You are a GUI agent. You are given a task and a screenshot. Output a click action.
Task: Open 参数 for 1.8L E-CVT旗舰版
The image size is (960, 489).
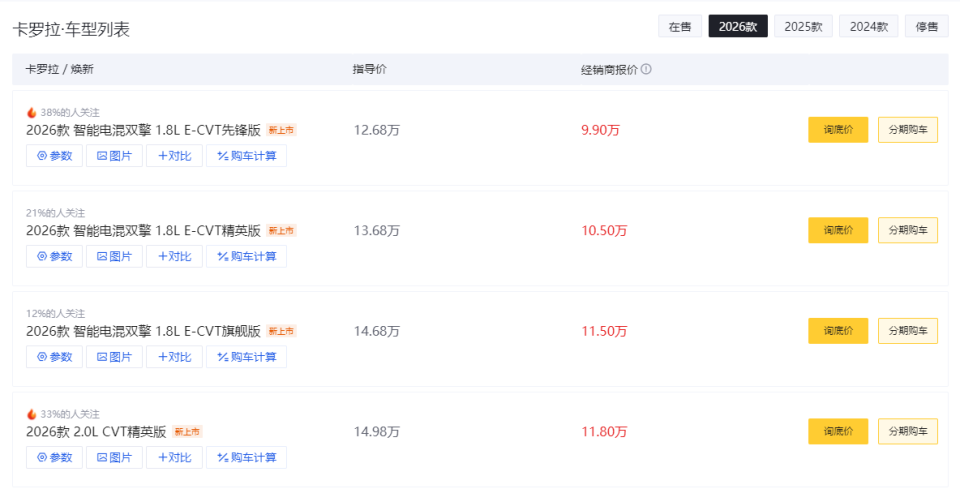click(x=55, y=357)
